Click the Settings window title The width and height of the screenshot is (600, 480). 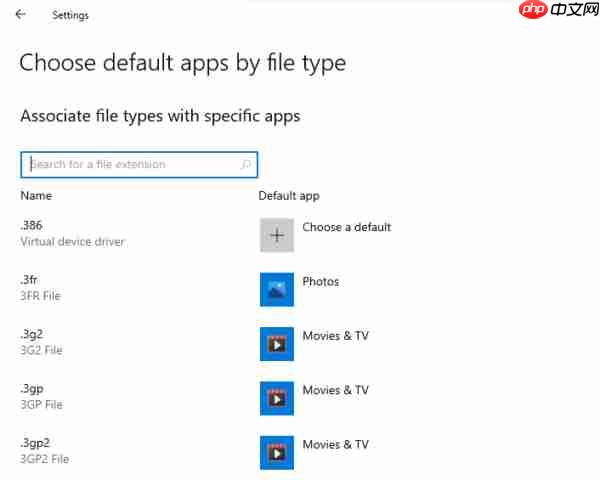coord(70,15)
